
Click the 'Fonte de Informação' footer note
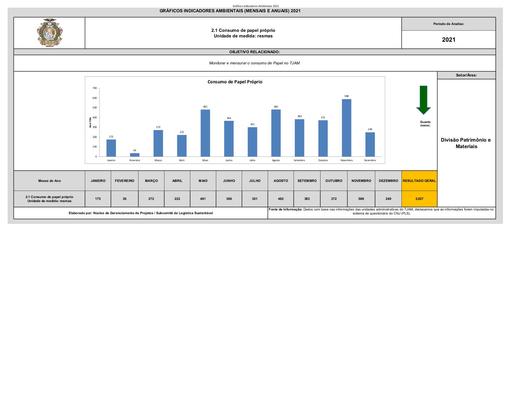381,211
